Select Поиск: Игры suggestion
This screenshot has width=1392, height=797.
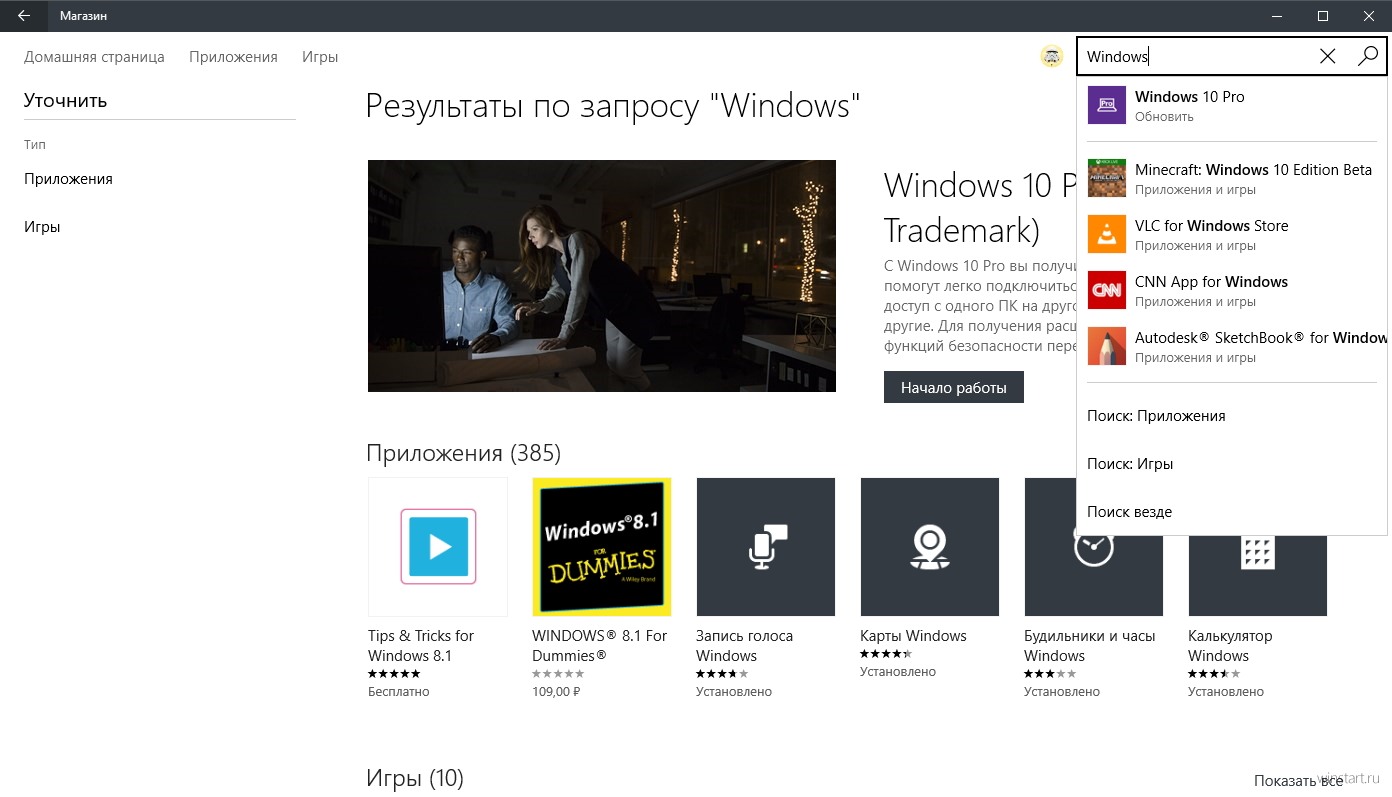click(x=1130, y=464)
